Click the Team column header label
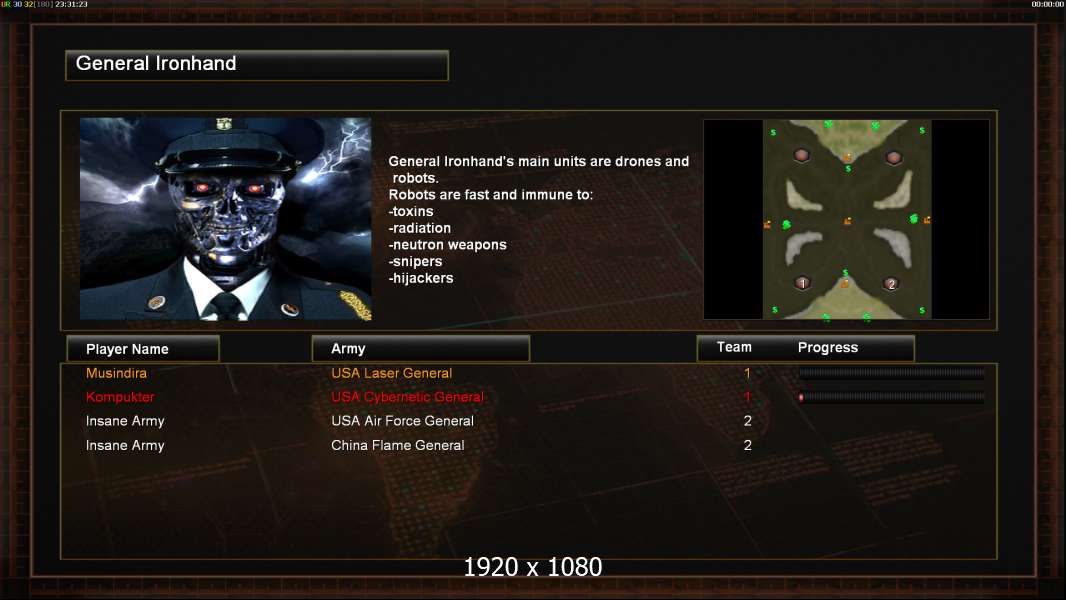This screenshot has width=1066, height=600. [734, 347]
